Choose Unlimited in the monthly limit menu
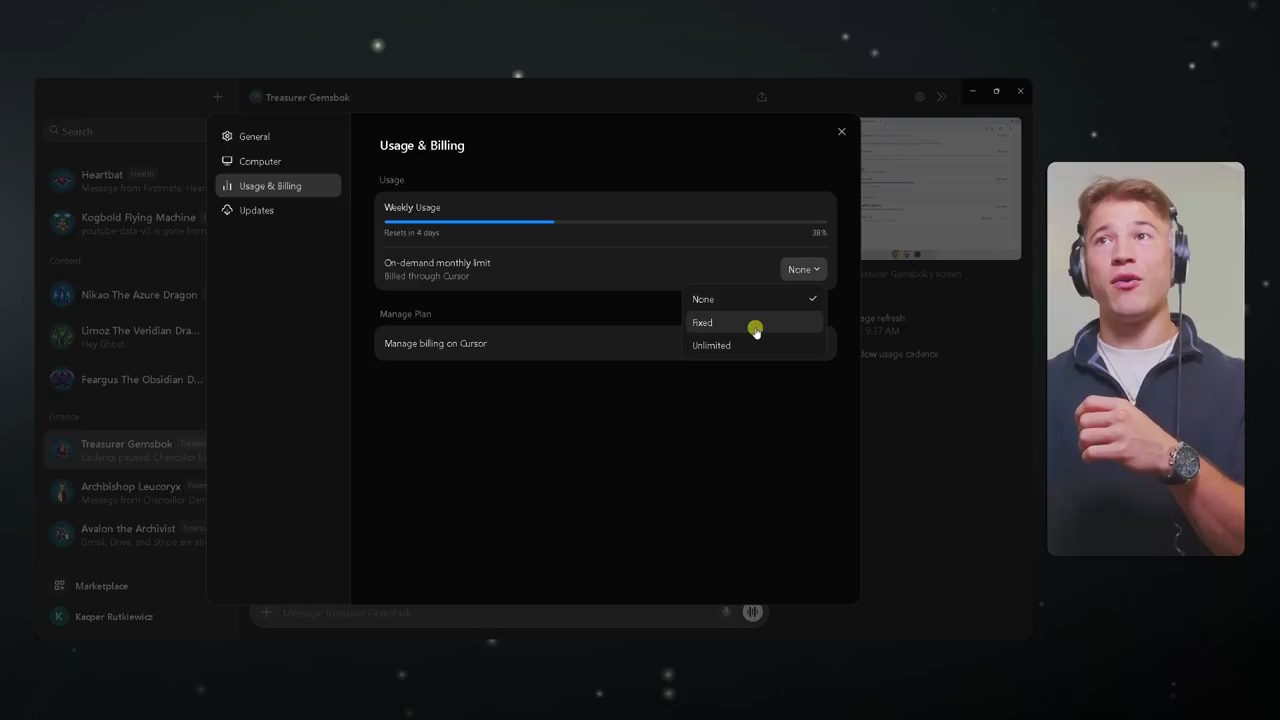This screenshot has height=720, width=1280. [755, 346]
